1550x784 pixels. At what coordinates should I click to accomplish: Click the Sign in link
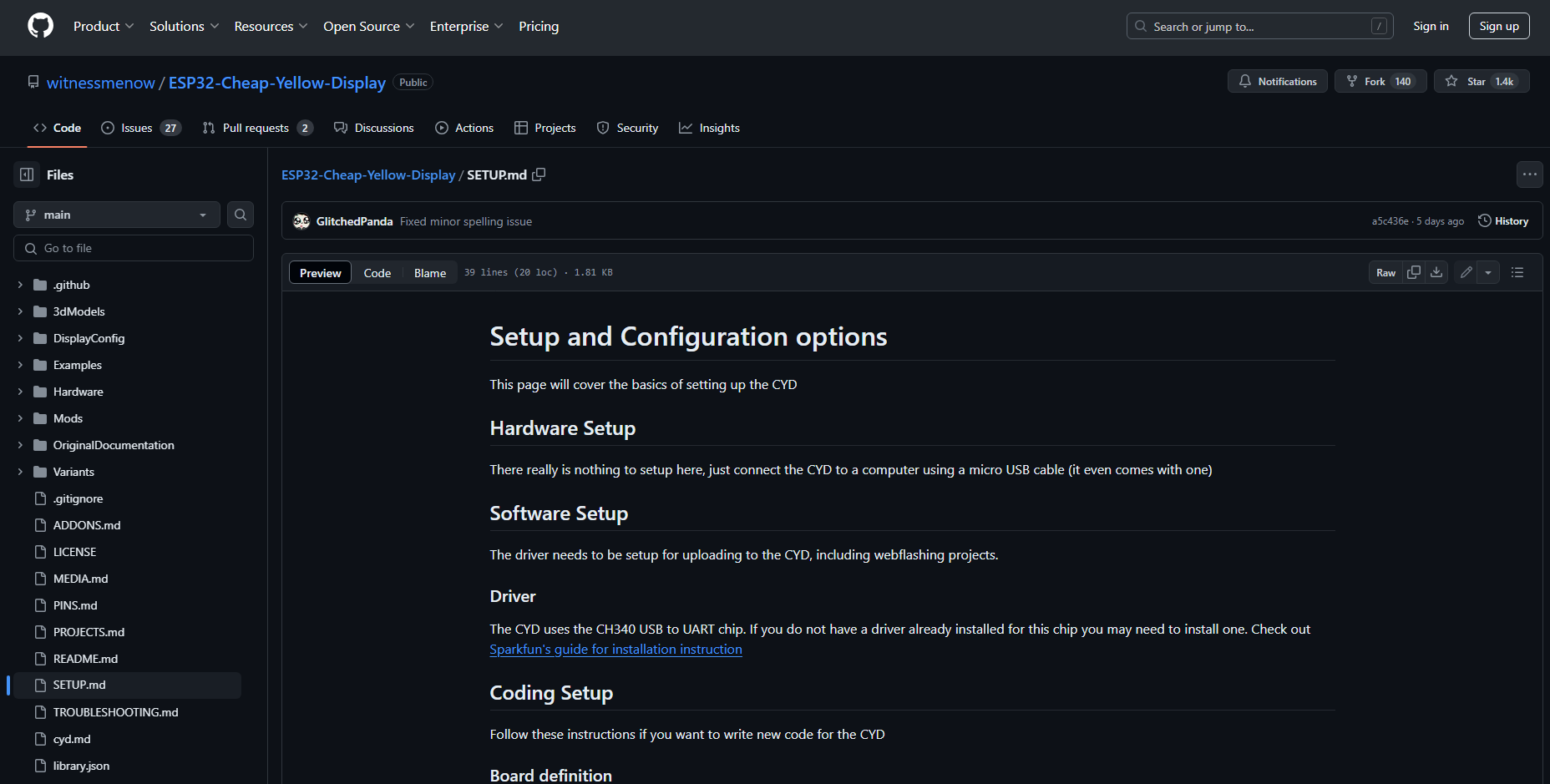(1431, 26)
